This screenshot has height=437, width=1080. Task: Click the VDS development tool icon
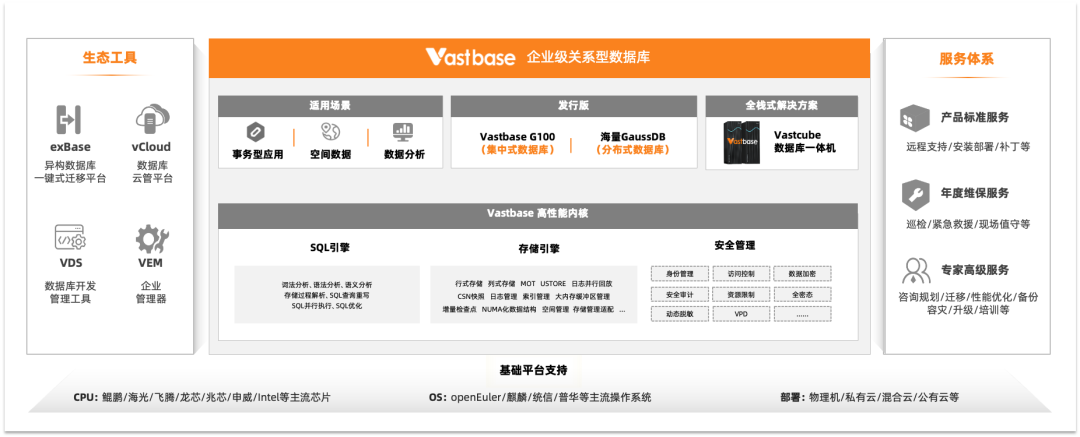pos(70,238)
